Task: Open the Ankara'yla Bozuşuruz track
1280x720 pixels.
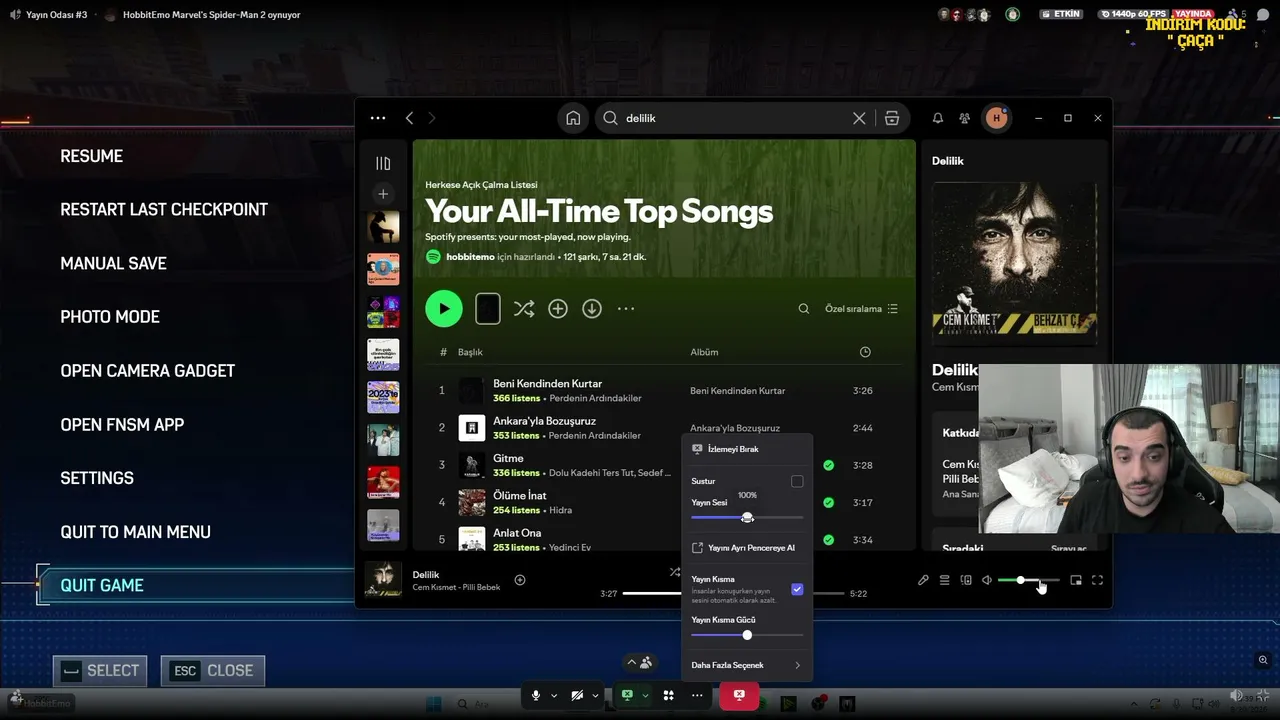Action: 544,421
